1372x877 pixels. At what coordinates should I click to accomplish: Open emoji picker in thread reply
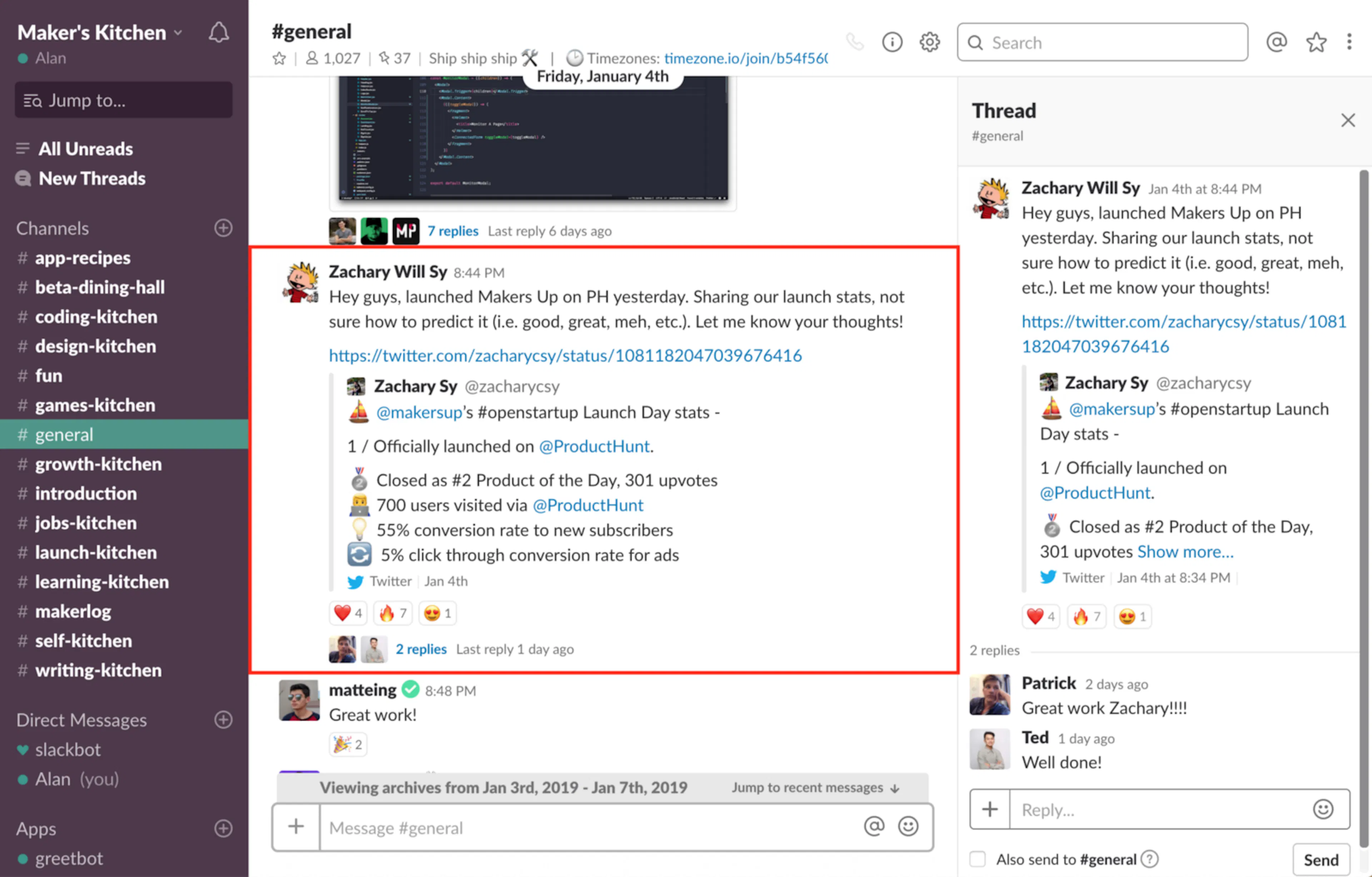point(1323,809)
